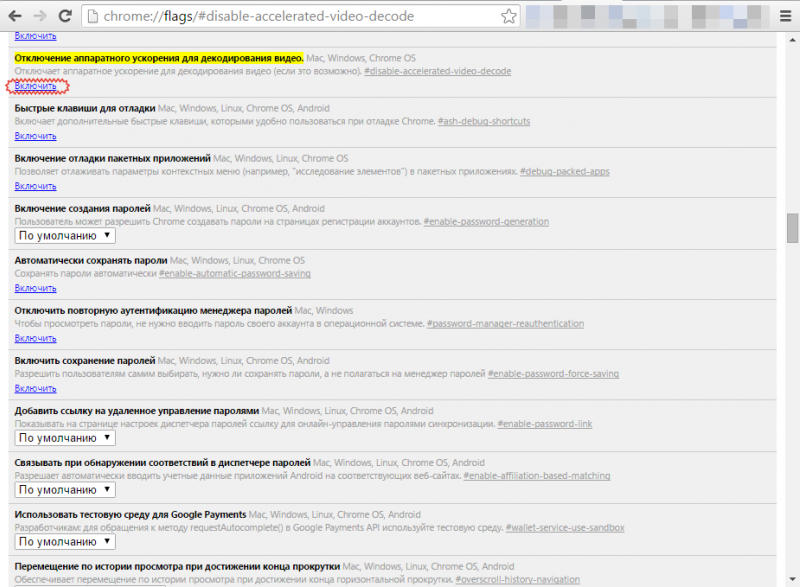This screenshot has width=800, height=587.
Task: Open the #ash-debug-shortcuts anchor link
Action: tap(484, 121)
